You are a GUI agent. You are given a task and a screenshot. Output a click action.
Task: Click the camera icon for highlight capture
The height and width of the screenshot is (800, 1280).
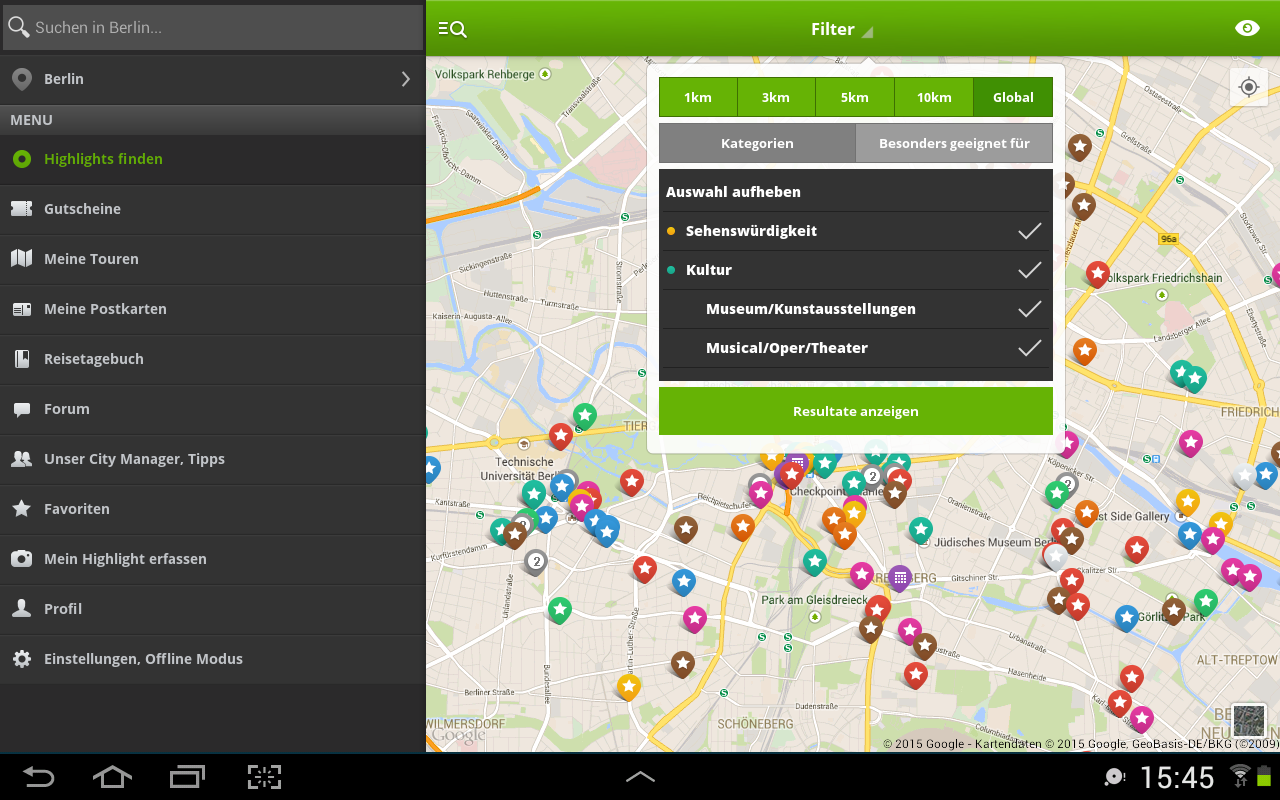(x=21, y=559)
